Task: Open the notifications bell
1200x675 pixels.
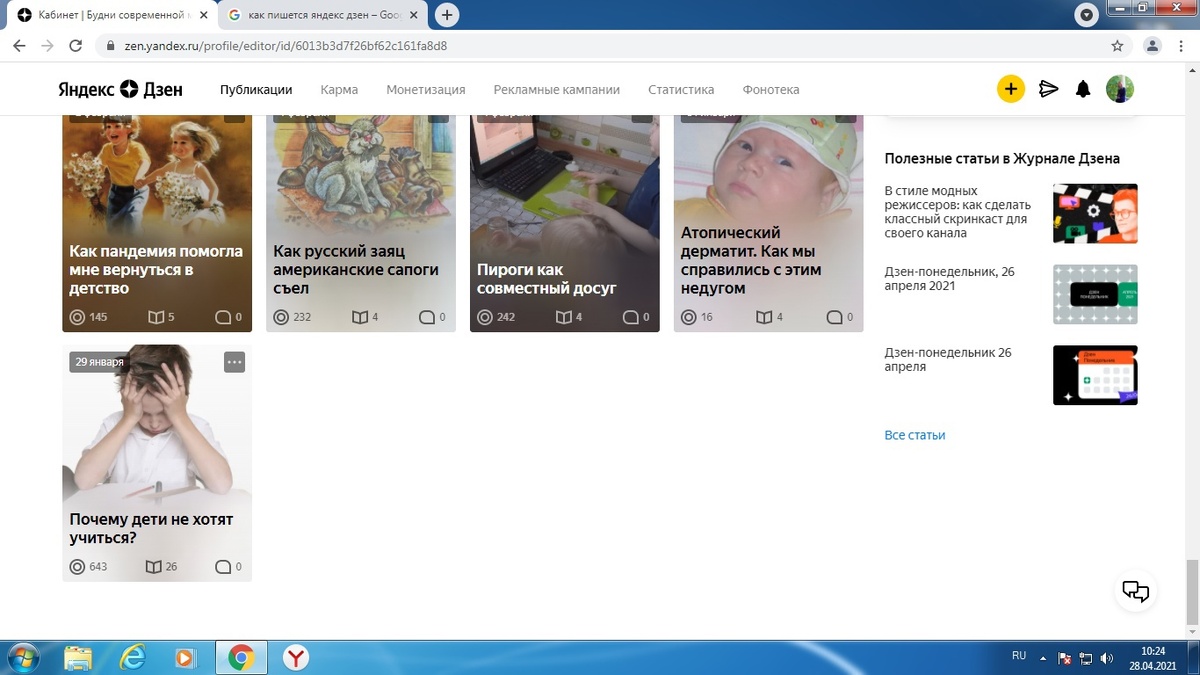Action: (1083, 89)
